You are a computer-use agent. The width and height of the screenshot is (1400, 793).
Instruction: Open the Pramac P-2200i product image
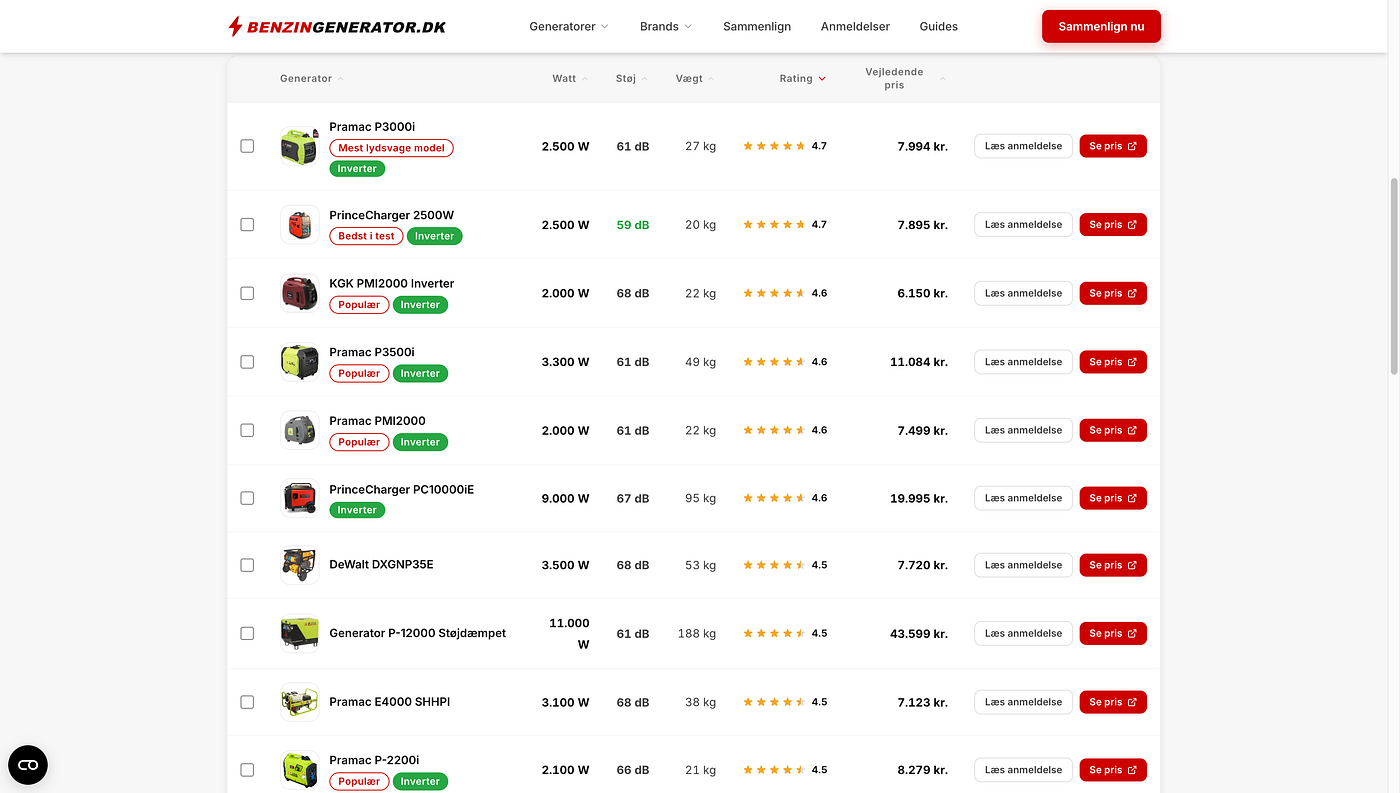[300, 770]
